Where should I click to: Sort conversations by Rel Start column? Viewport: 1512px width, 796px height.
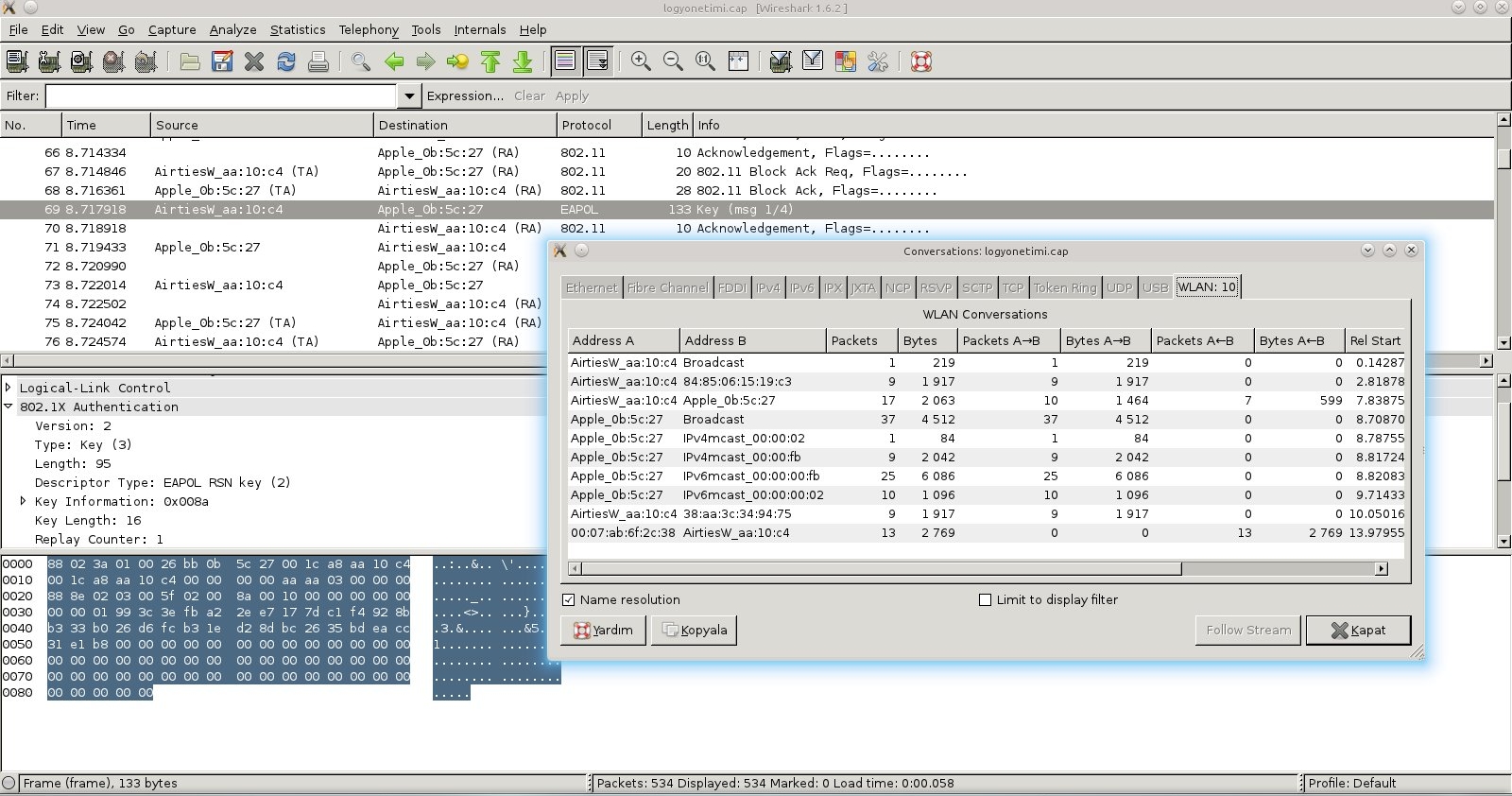(1376, 340)
